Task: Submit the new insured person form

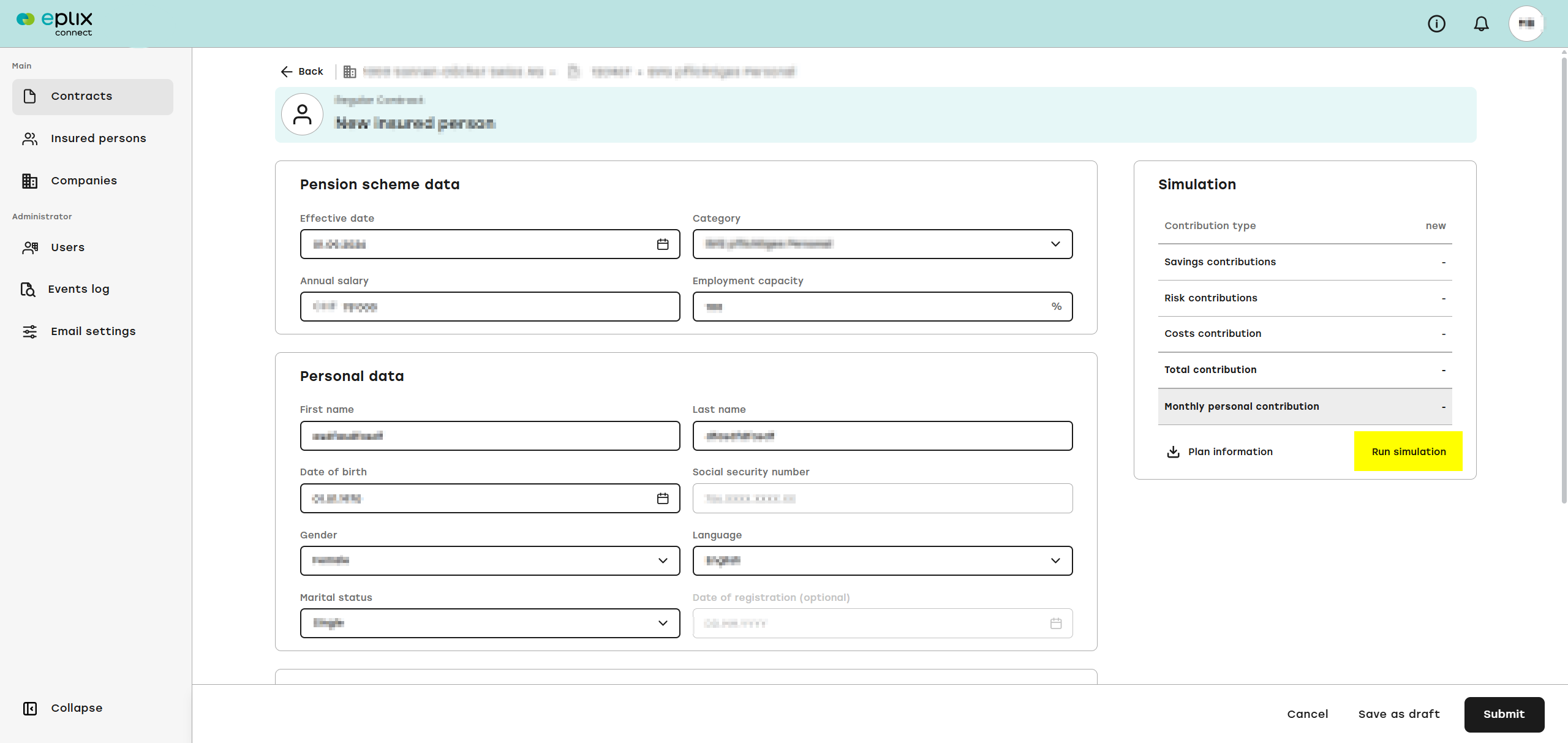Action: click(1504, 714)
